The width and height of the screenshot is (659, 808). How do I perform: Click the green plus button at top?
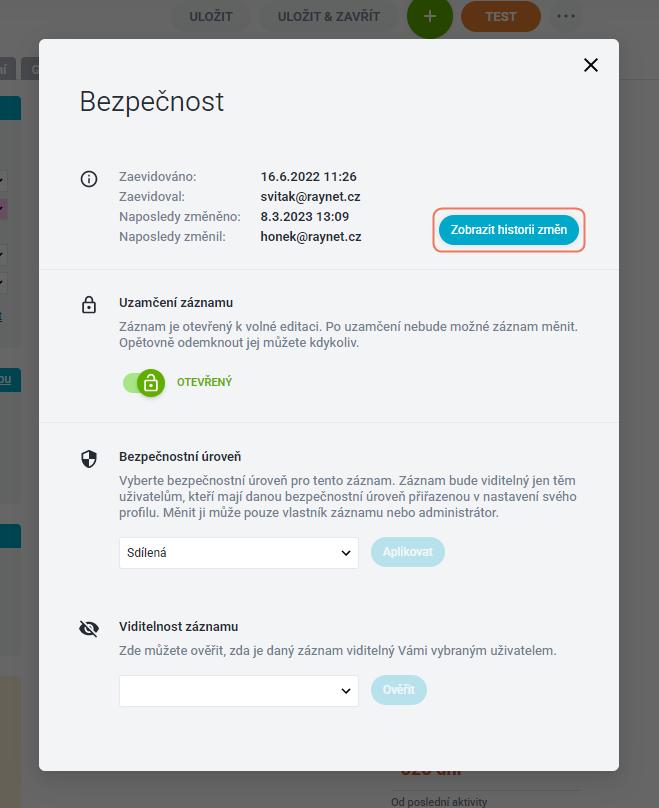430,17
